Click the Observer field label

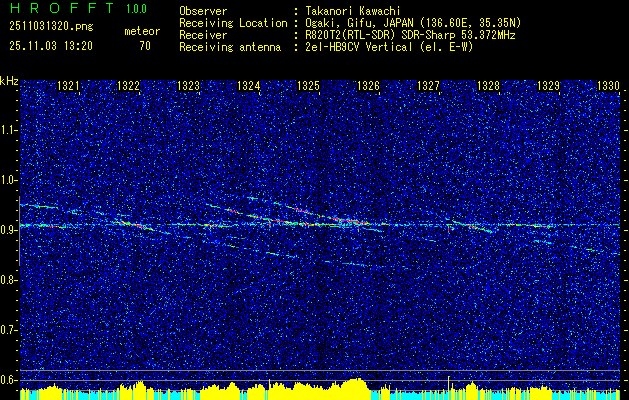[203, 11]
